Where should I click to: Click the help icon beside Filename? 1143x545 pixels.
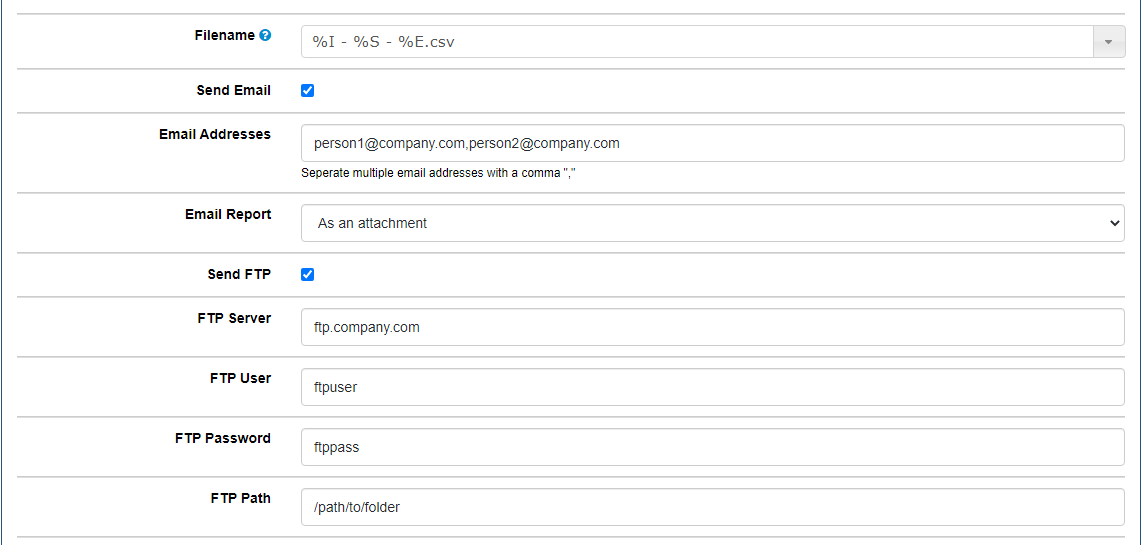[x=265, y=35]
